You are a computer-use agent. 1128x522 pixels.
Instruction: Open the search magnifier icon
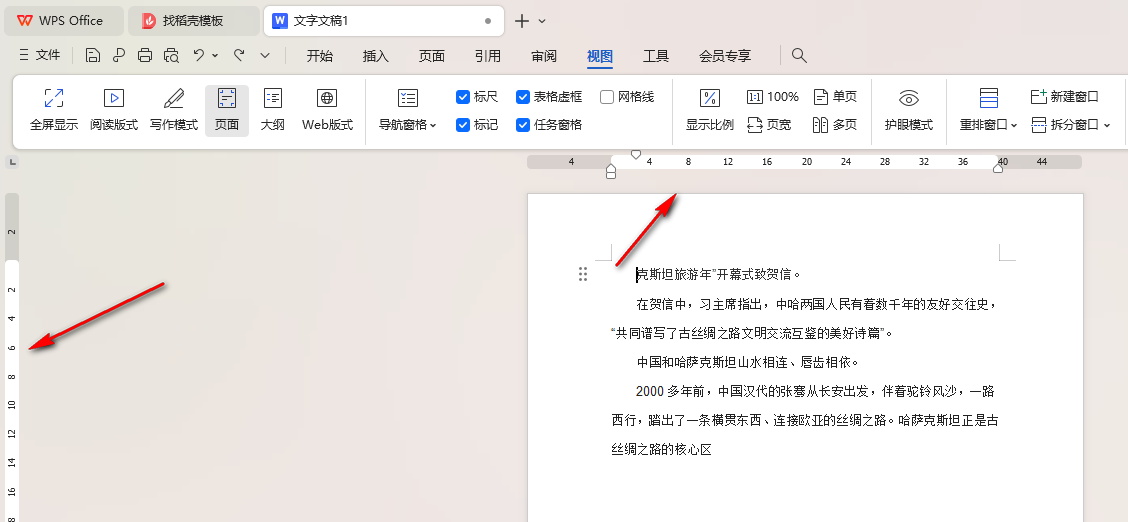pos(799,55)
